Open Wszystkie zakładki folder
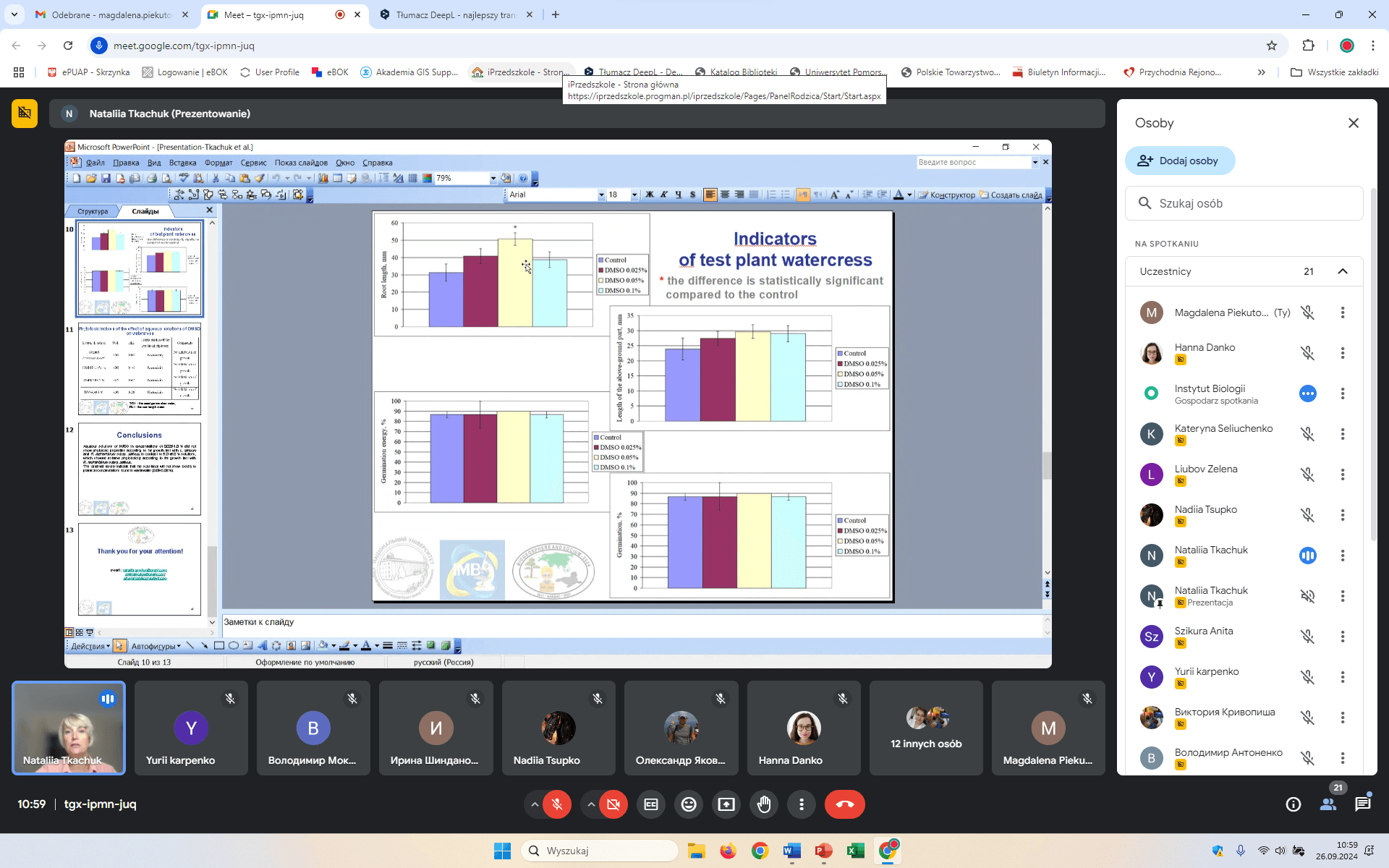 1335,72
